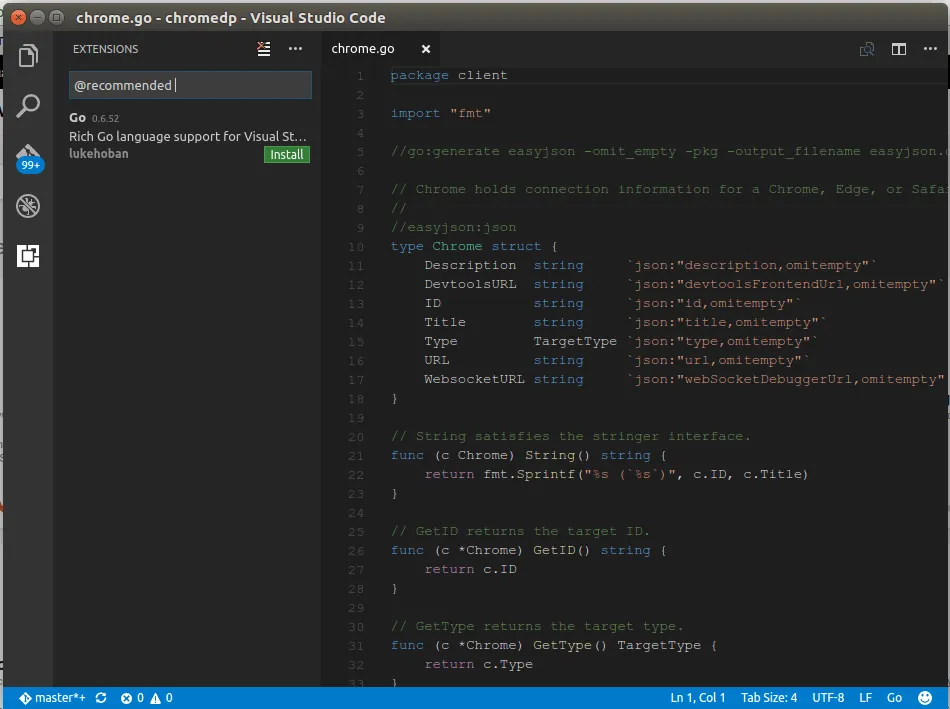
Task: Click the extensions search box with @recommended
Action: pos(190,86)
